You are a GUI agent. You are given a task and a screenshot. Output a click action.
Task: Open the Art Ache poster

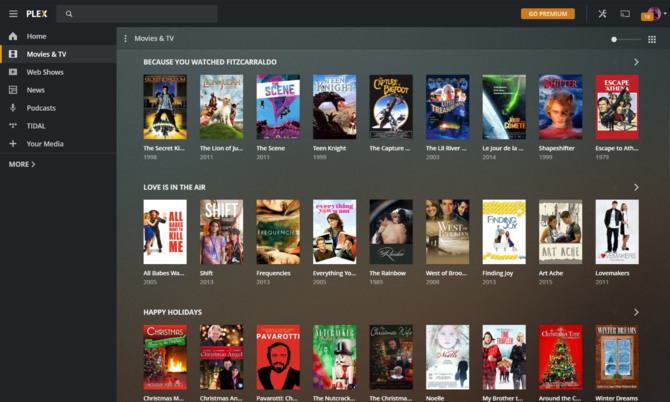tap(560, 232)
